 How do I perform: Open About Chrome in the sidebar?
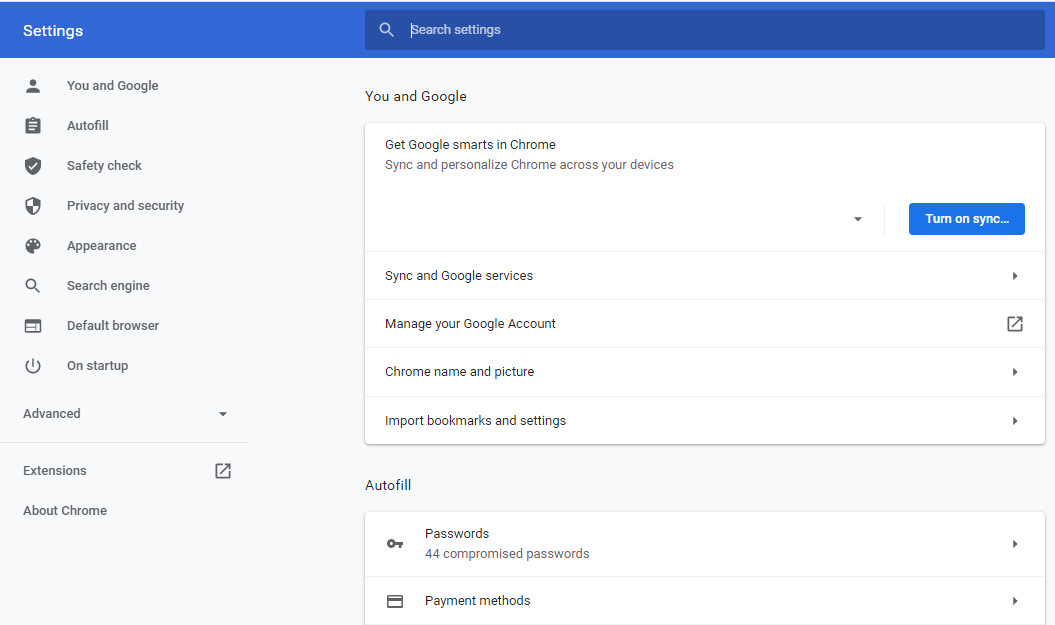[65, 511]
